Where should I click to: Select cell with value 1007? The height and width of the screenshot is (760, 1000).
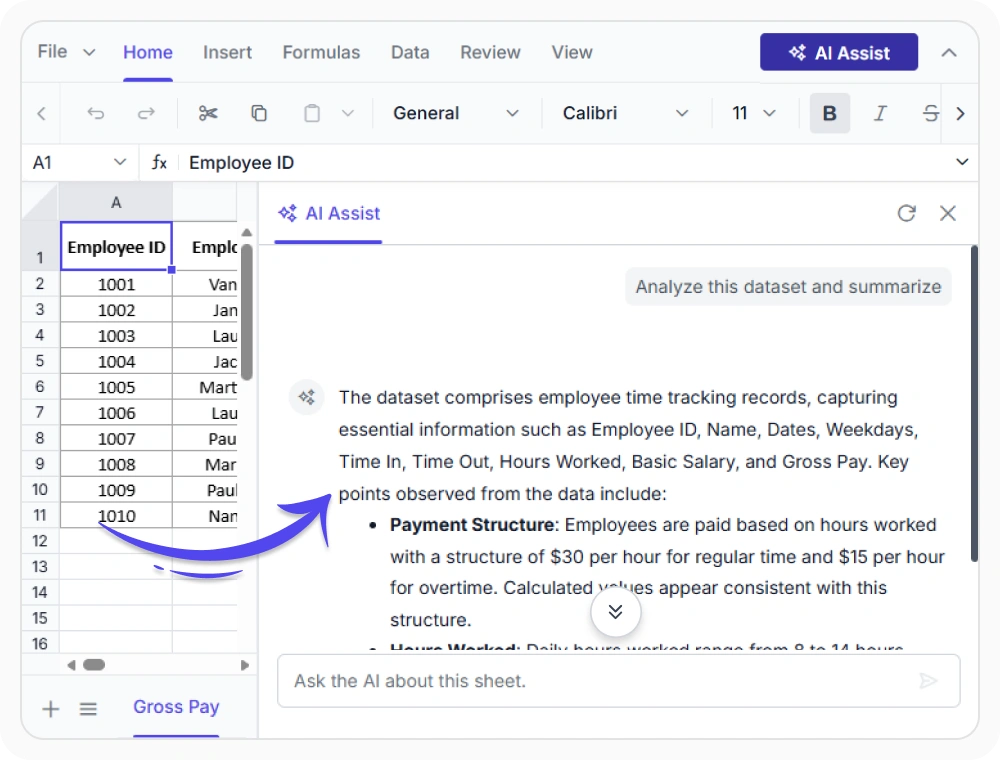click(x=116, y=439)
